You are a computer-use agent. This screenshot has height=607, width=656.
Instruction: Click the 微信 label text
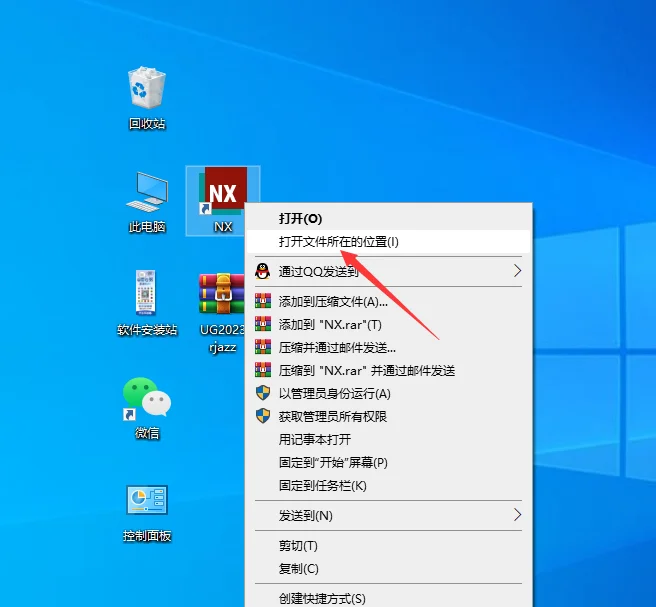147,433
